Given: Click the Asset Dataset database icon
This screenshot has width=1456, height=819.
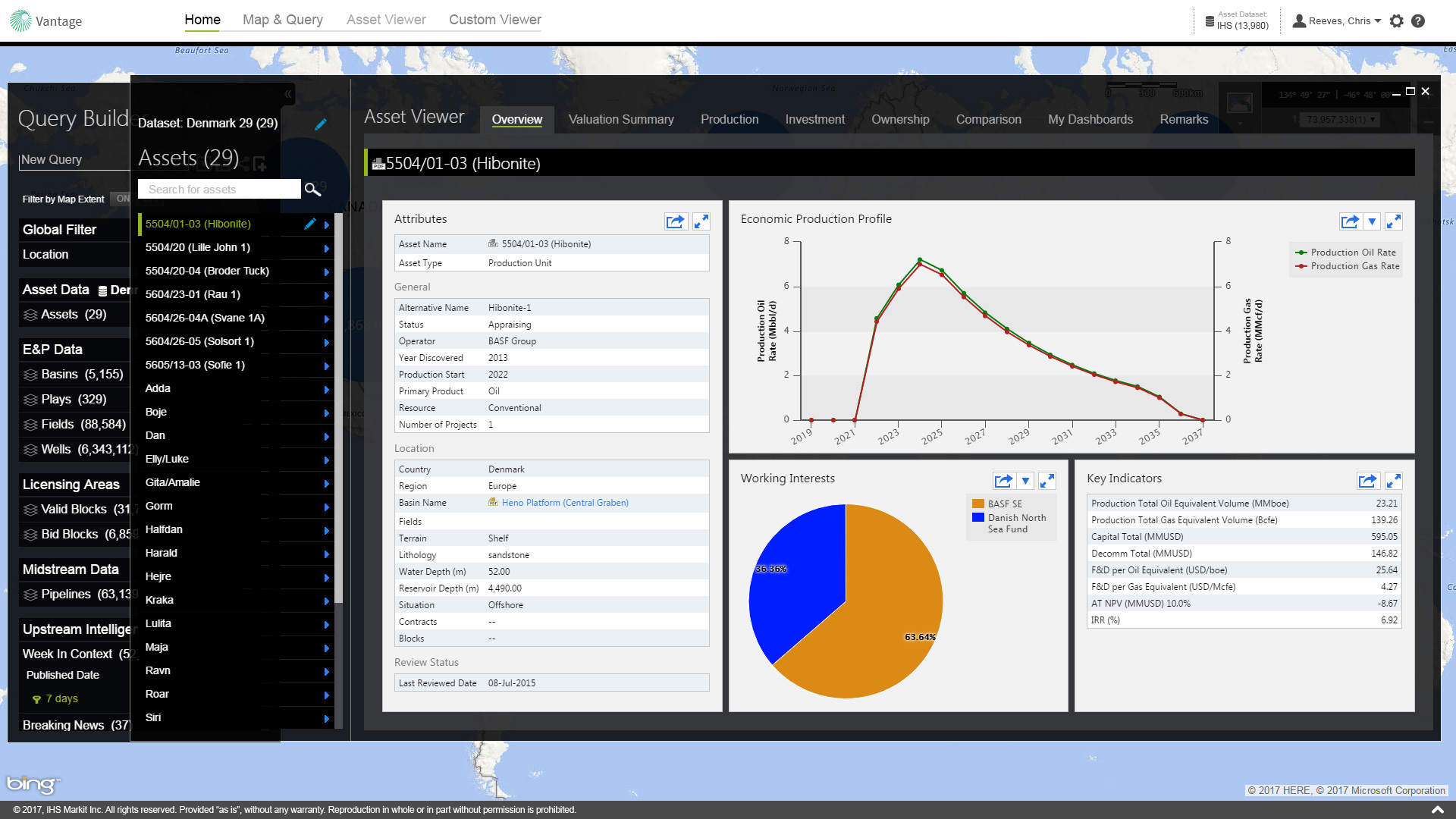Looking at the screenshot, I should [1210, 21].
